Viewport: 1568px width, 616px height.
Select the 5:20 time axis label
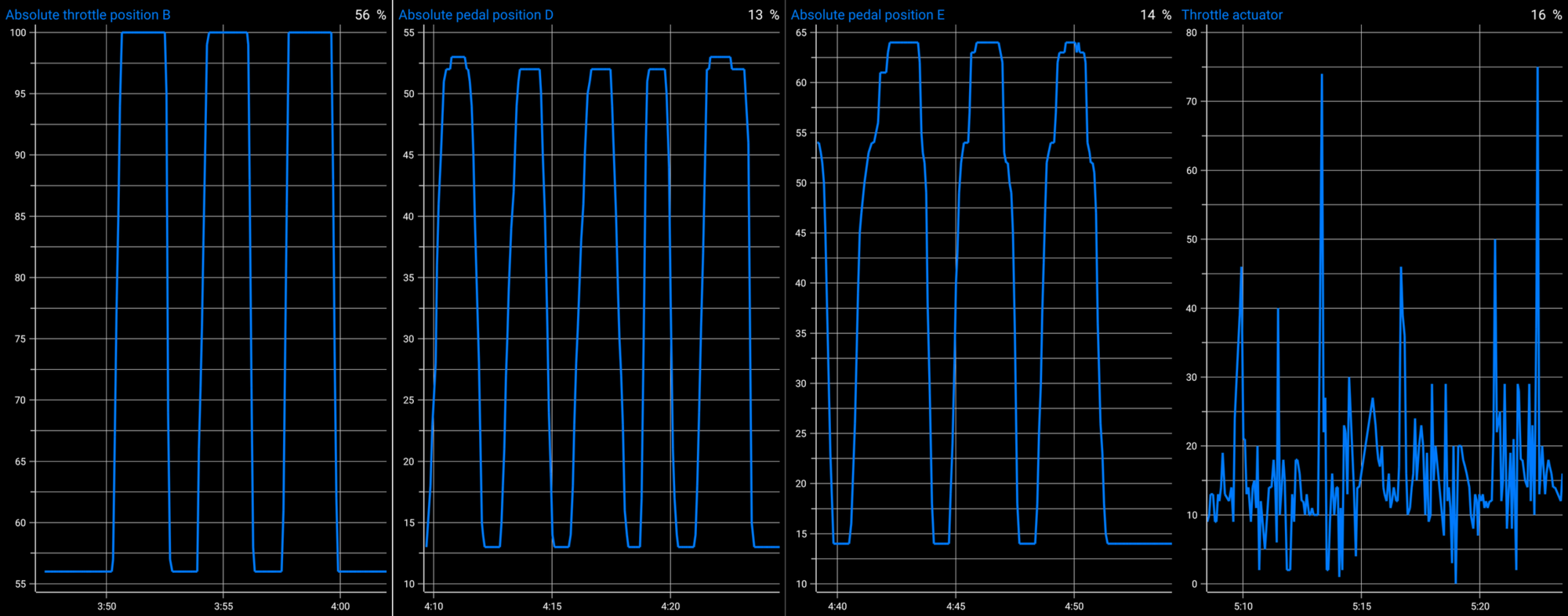[1480, 606]
